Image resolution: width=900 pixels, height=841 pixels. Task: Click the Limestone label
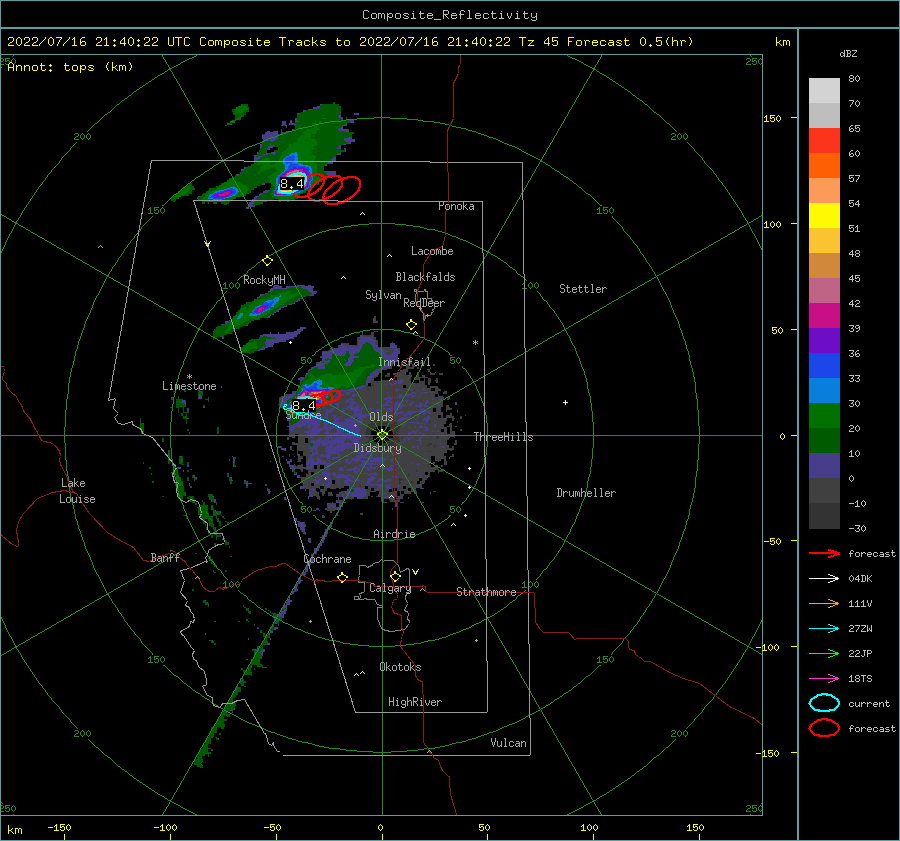(189, 386)
